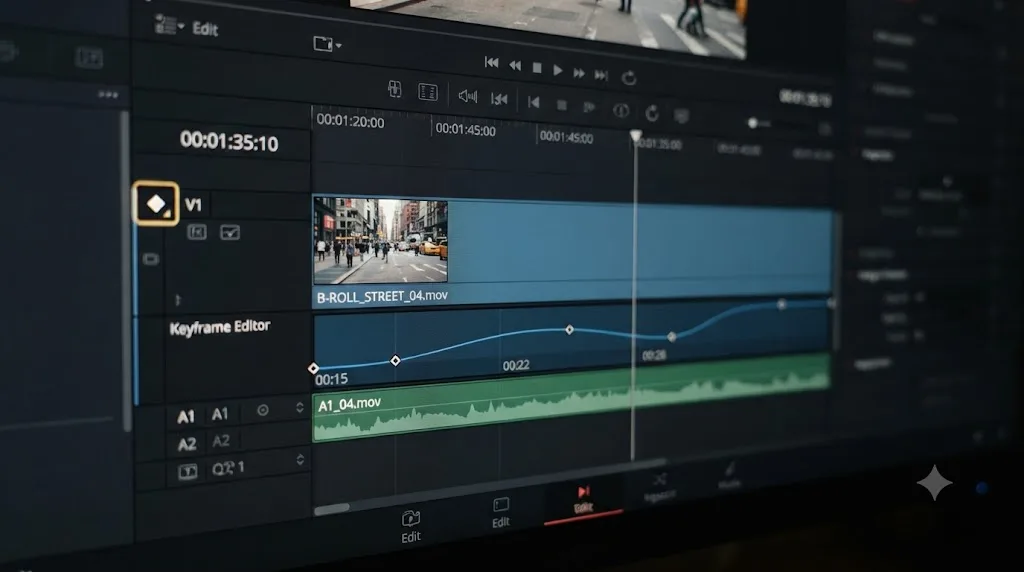Toggle the circle record icon on the A1 track

pos(263,410)
